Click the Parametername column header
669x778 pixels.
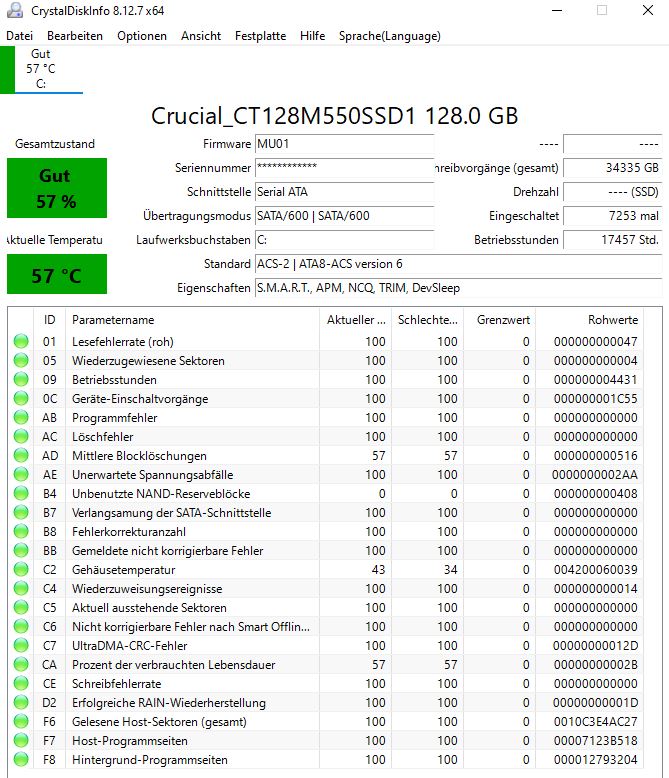click(x=192, y=320)
